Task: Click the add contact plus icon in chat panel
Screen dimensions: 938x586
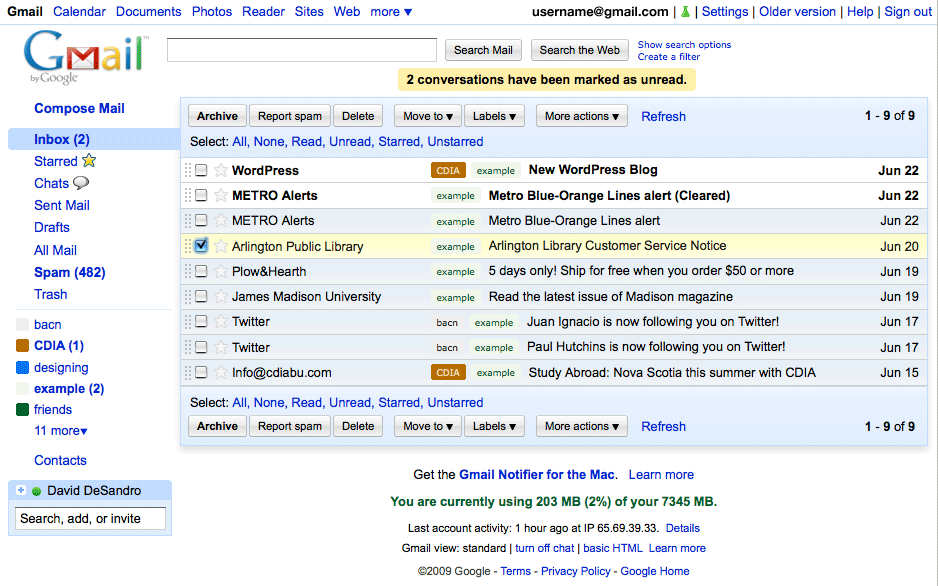Action: pos(20,490)
